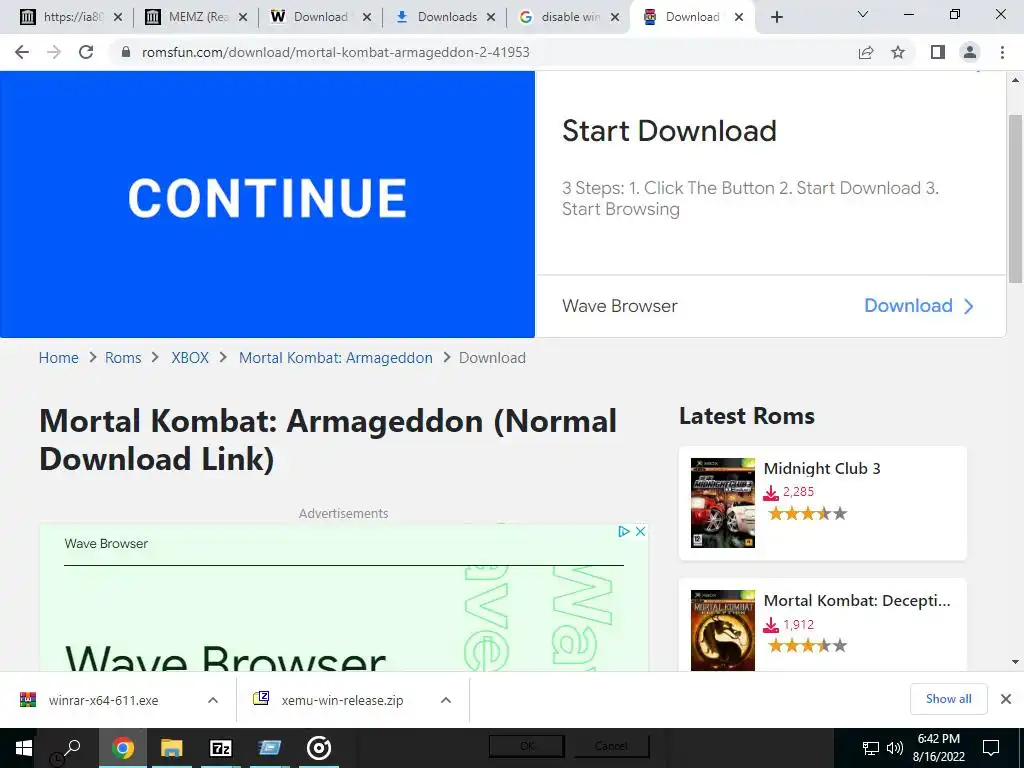
Task: Click the Midnight Club 3 cover thumbnail
Action: [x=722, y=503]
